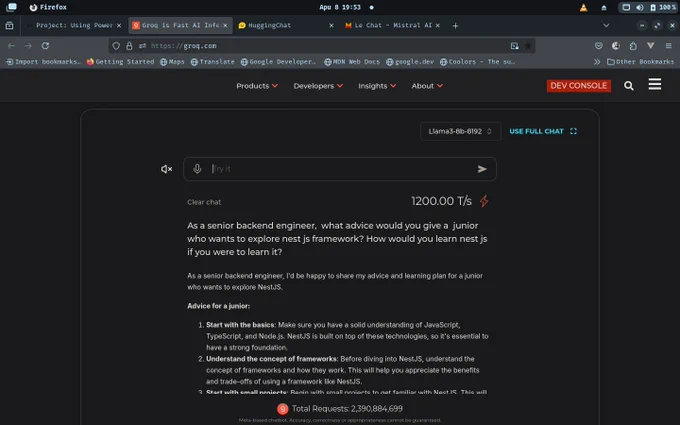
Task: Click the 'Advice for a junior:' heading
Action: [x=219, y=306]
